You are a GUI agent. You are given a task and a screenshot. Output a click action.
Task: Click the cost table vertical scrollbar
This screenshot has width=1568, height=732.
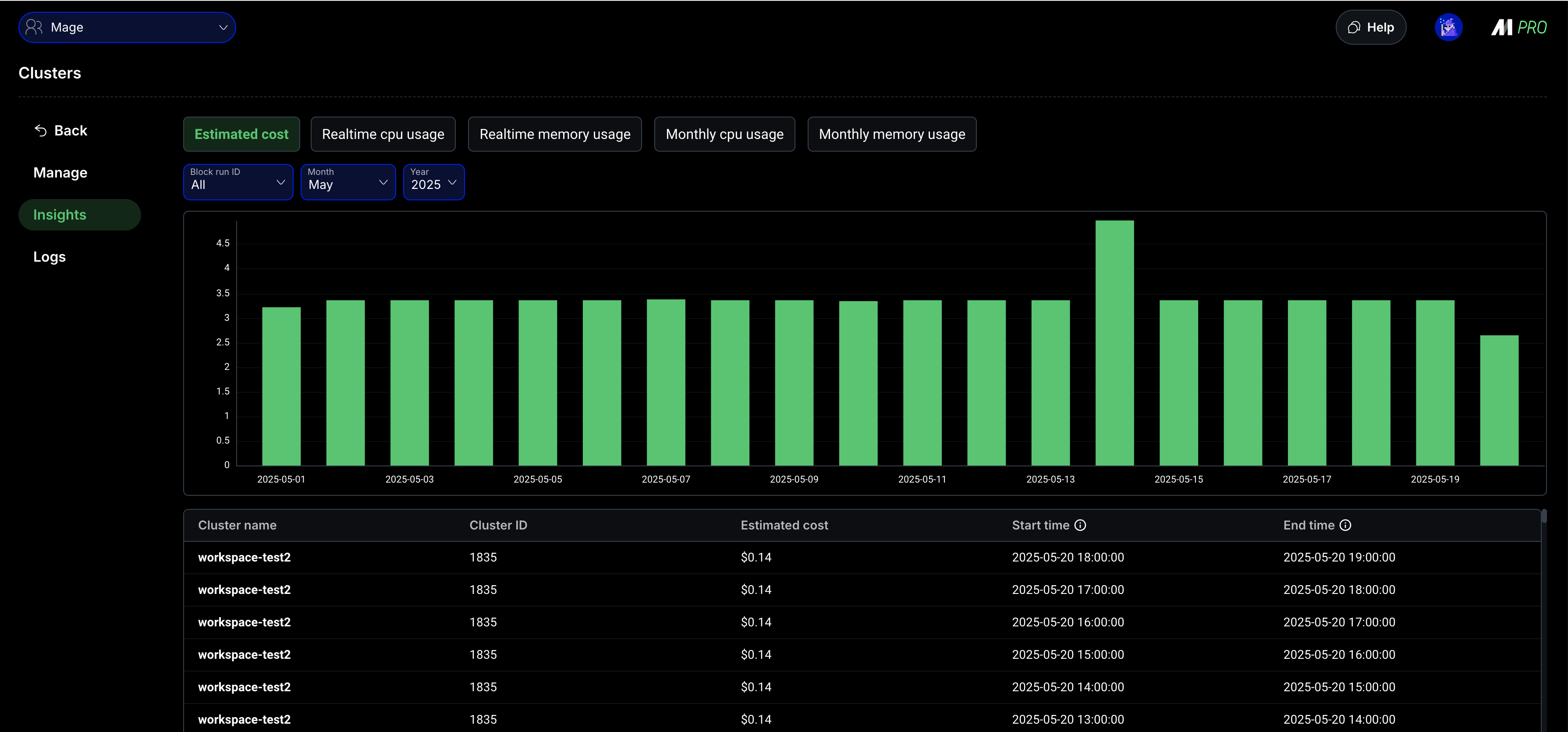pos(1543,516)
